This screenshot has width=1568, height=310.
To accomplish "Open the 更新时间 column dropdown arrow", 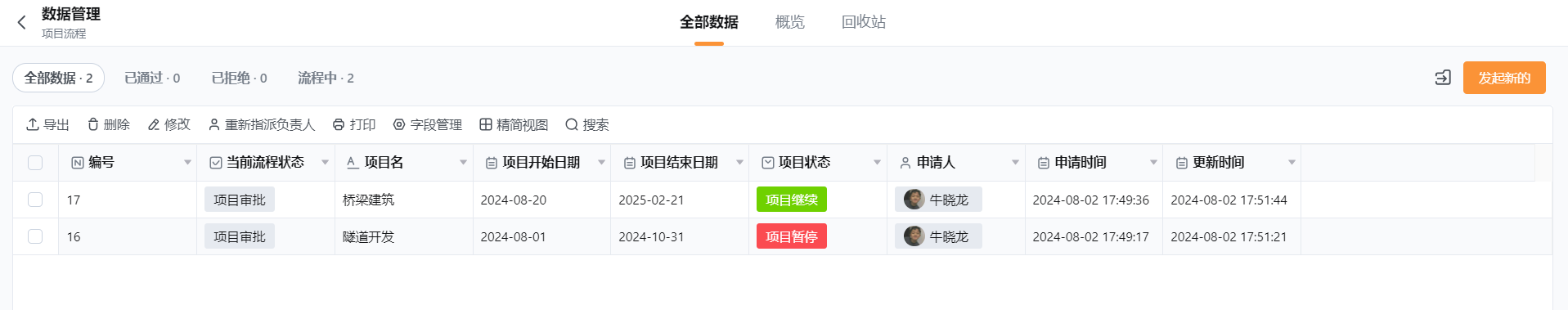I will [x=1292, y=163].
